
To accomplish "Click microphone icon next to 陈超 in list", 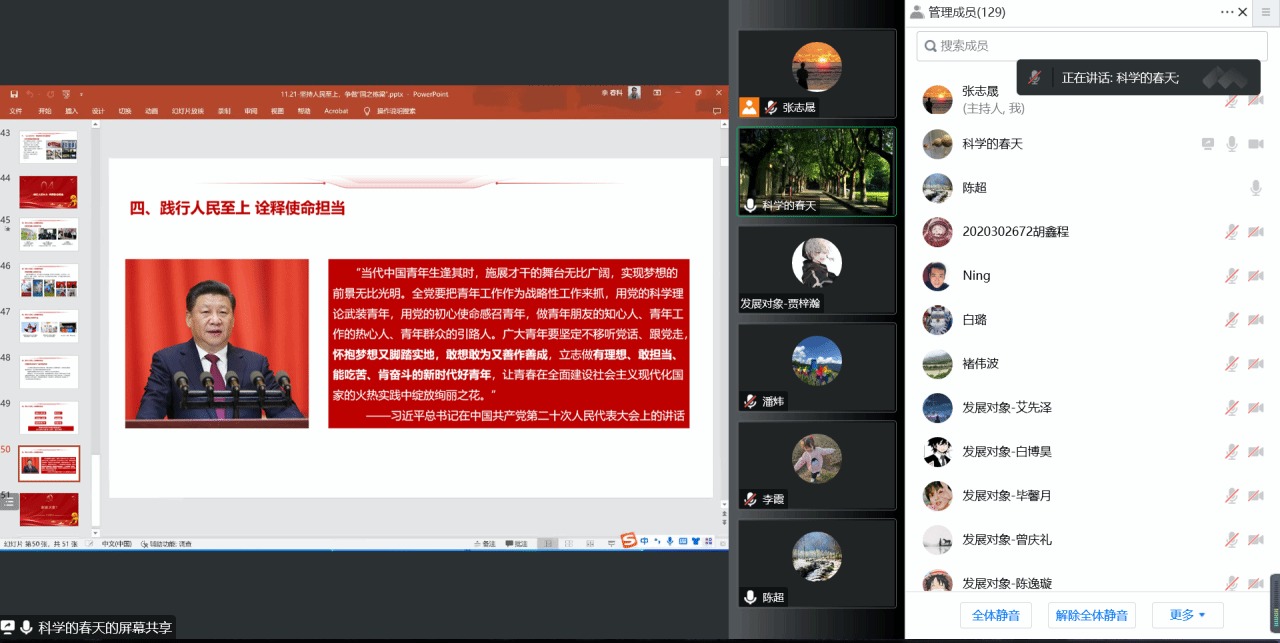I will point(1255,188).
